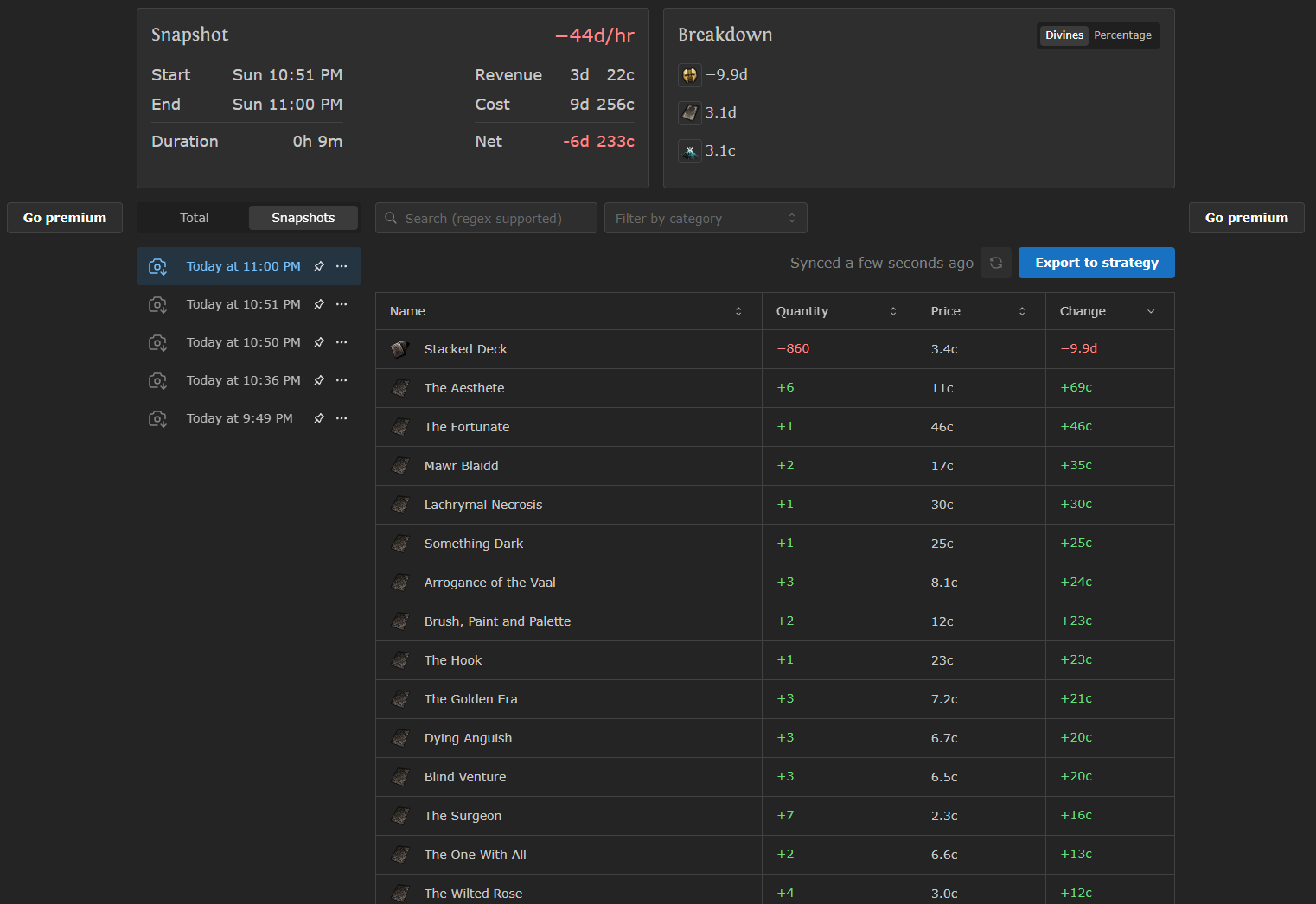Viewport: 1316px width, 904px height.
Task: Select the Today at 9:49 PM snapshot
Action: [240, 418]
